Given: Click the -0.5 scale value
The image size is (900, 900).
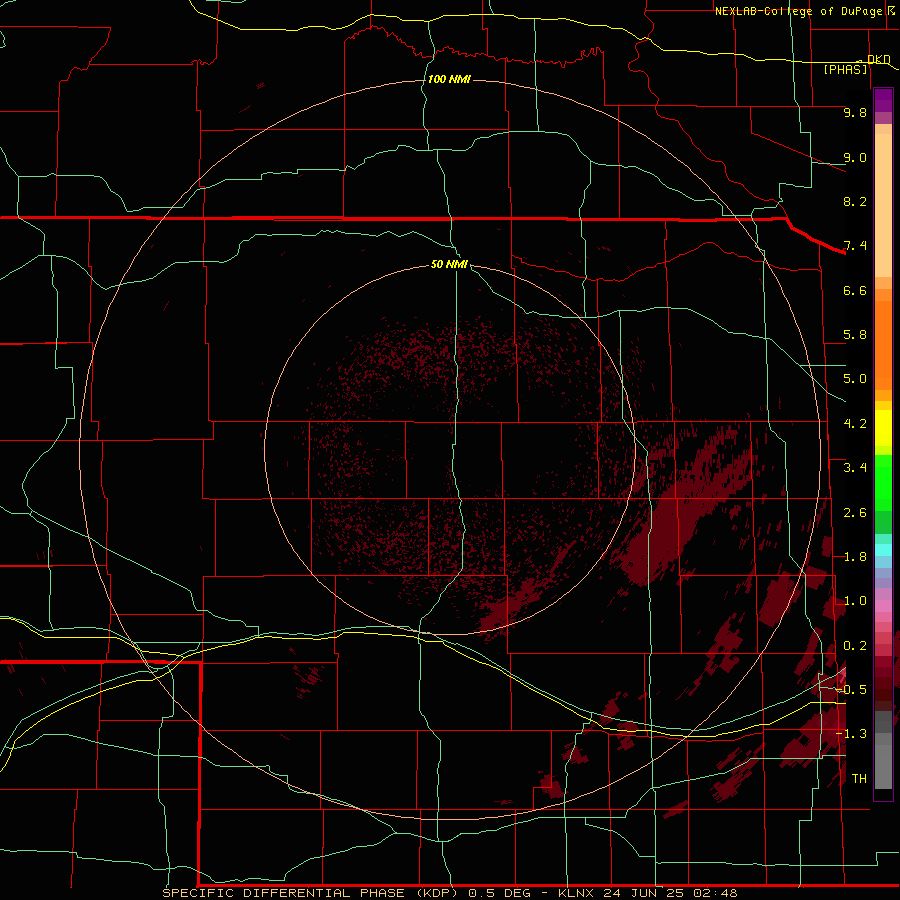Looking at the screenshot, I should coord(851,690).
